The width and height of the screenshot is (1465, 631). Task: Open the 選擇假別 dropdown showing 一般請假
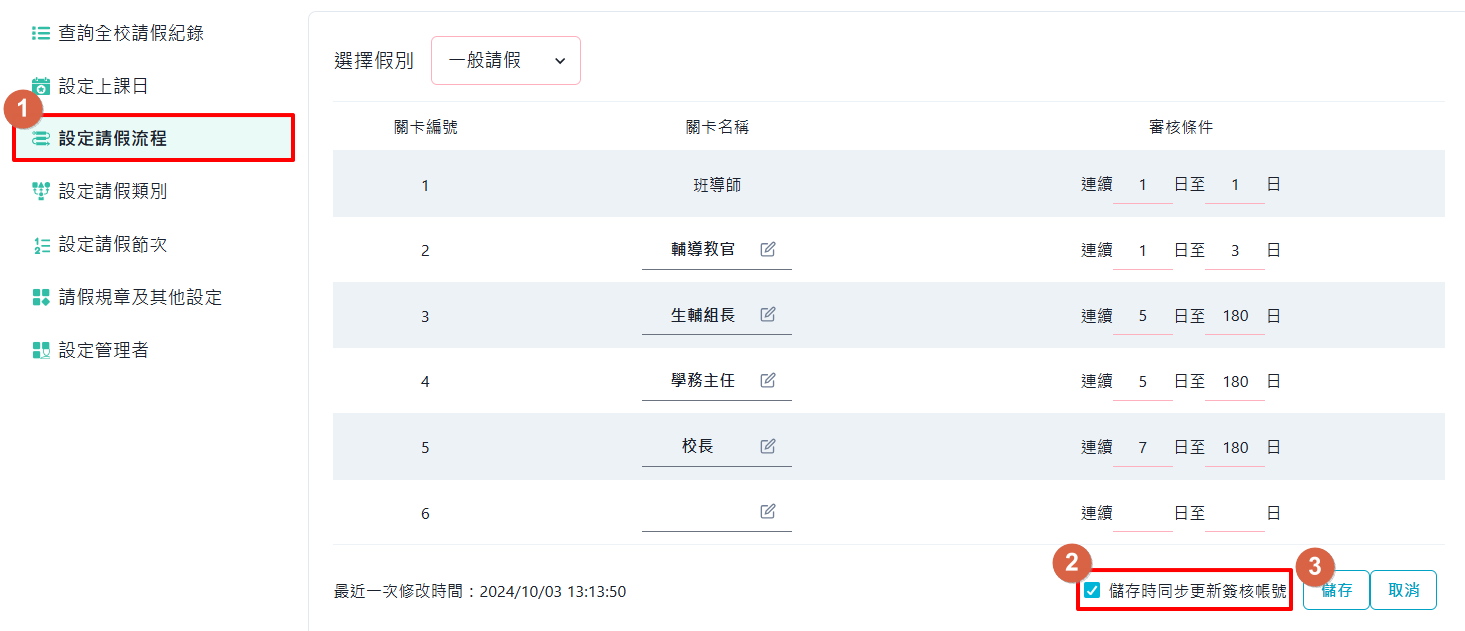[506, 61]
